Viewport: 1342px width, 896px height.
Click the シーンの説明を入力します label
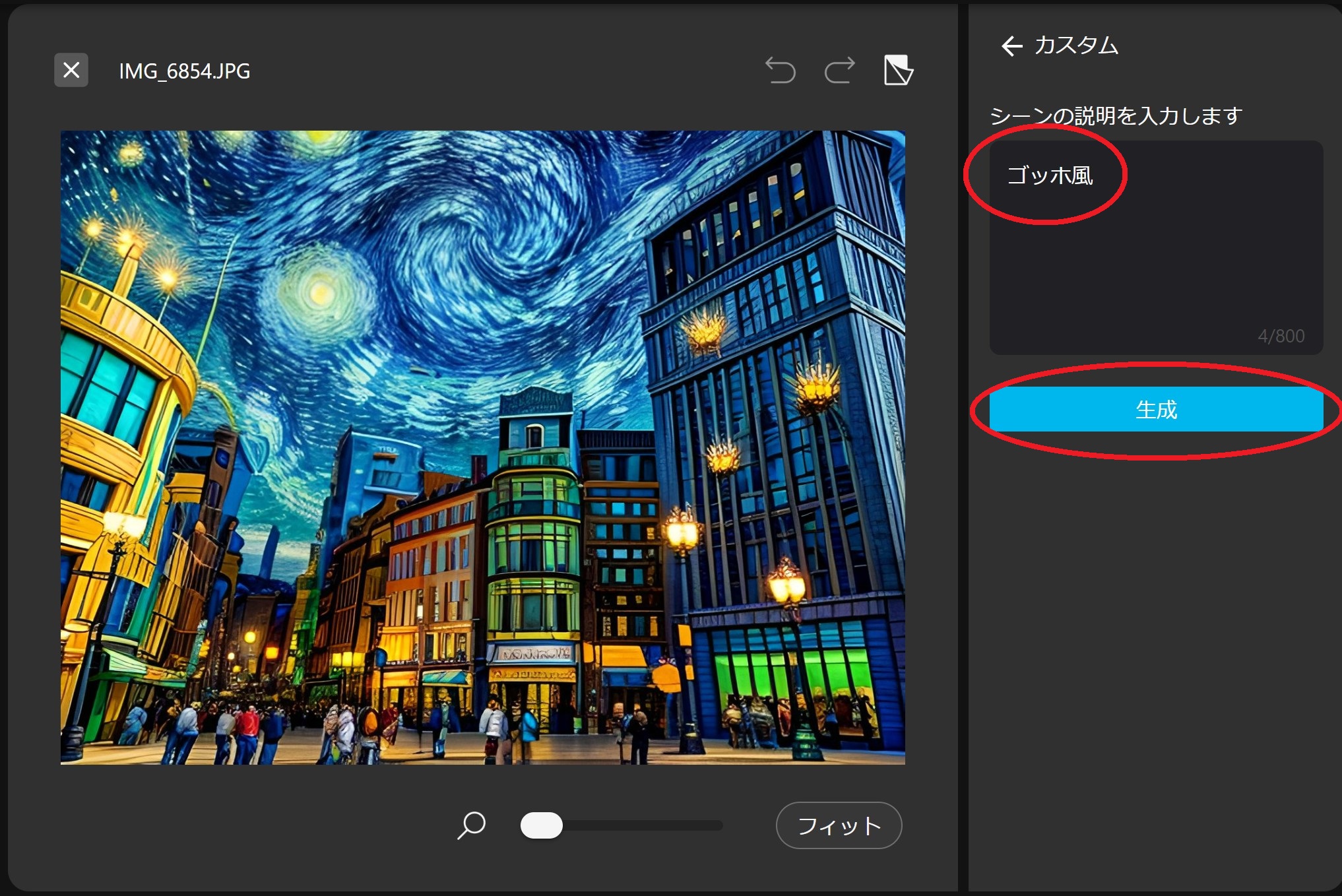[x=1116, y=116]
